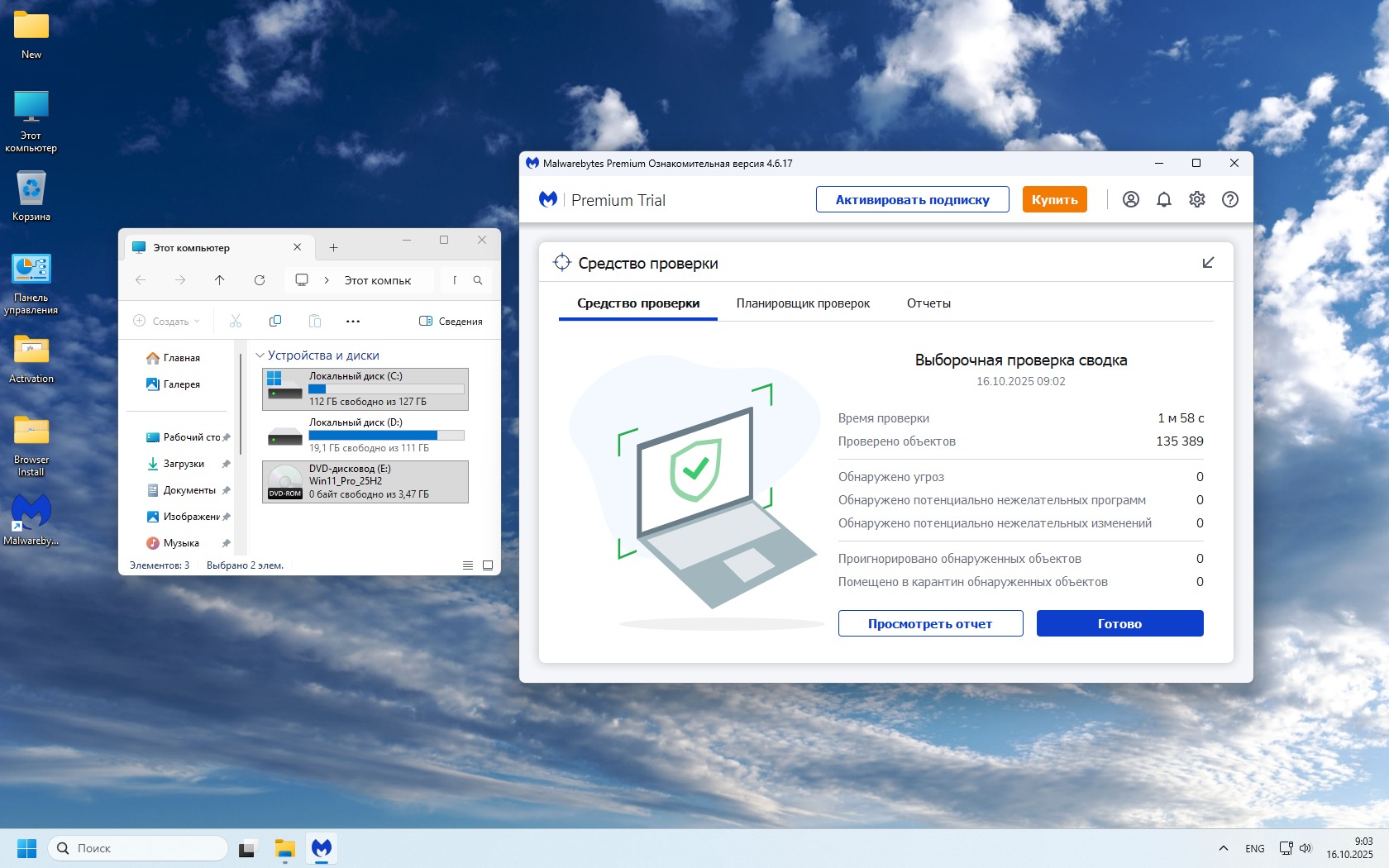This screenshot has height=868, width=1389.
Task: Open the Создать dropdown in Explorer
Action: point(167,322)
